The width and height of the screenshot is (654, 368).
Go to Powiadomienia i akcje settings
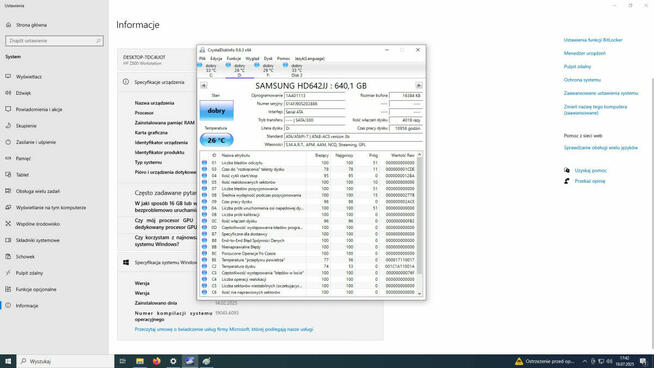click(x=39, y=109)
